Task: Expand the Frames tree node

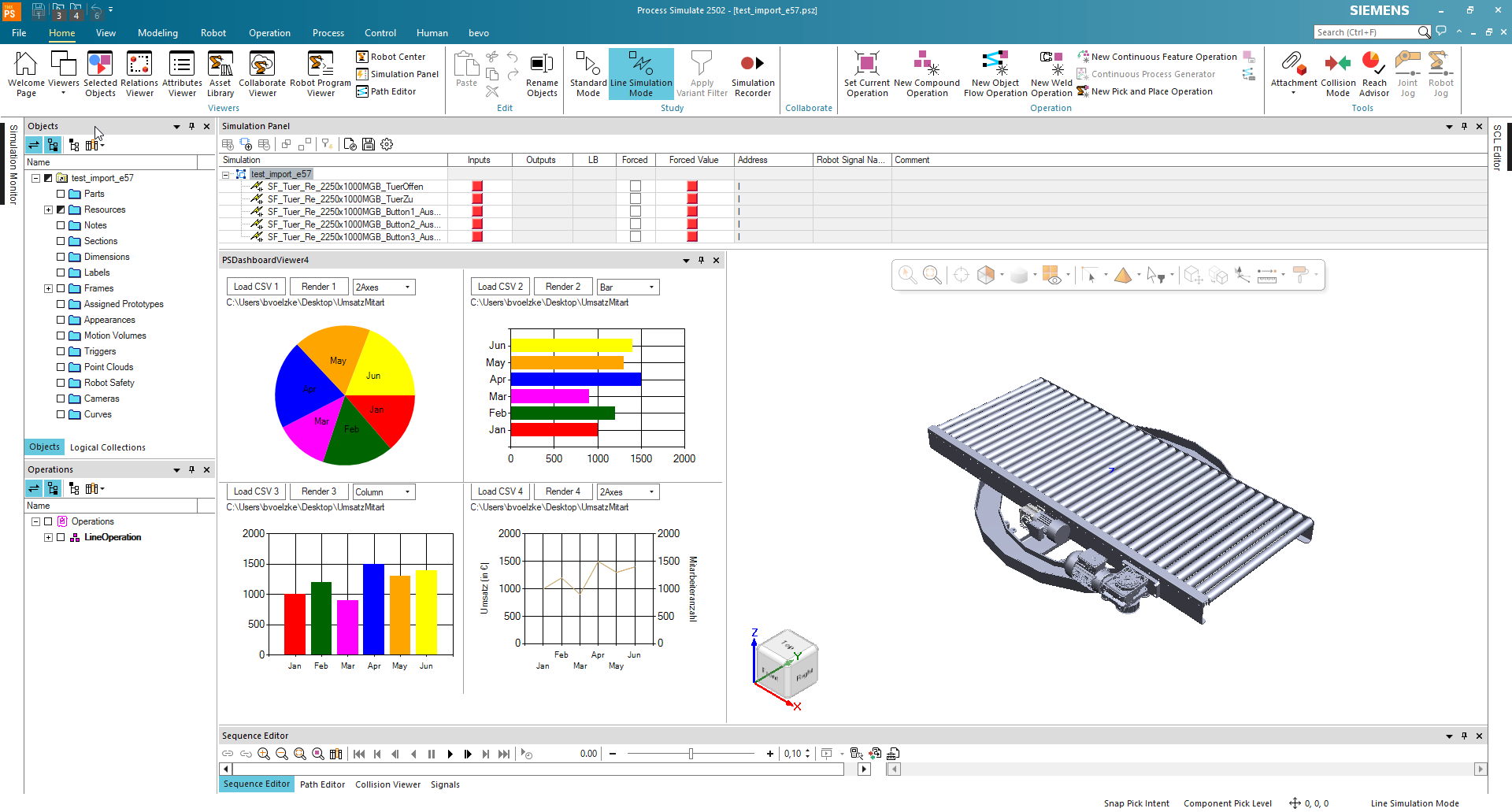Action: pos(48,288)
